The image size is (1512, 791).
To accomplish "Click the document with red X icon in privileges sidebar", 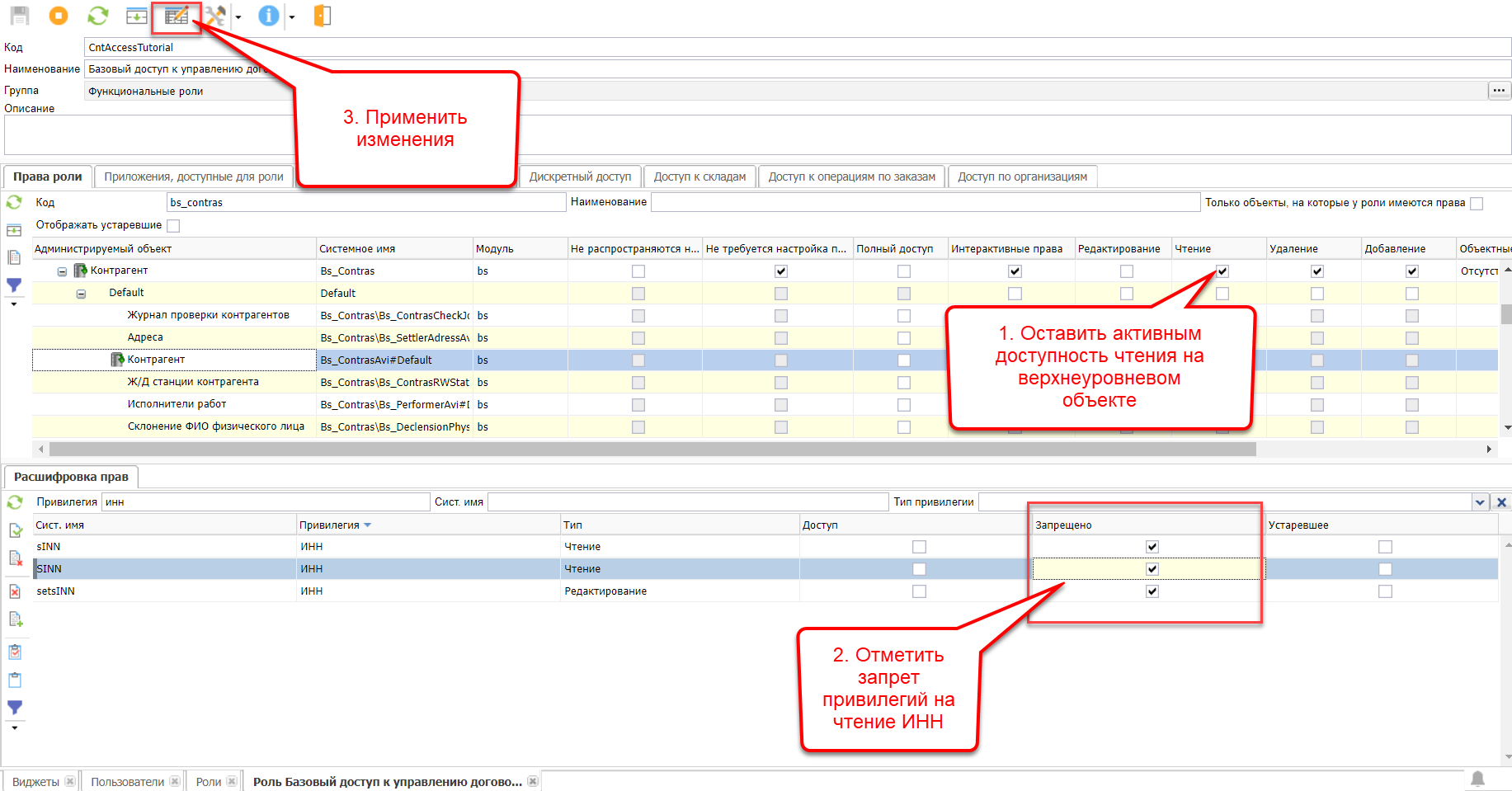I will pyautogui.click(x=15, y=591).
